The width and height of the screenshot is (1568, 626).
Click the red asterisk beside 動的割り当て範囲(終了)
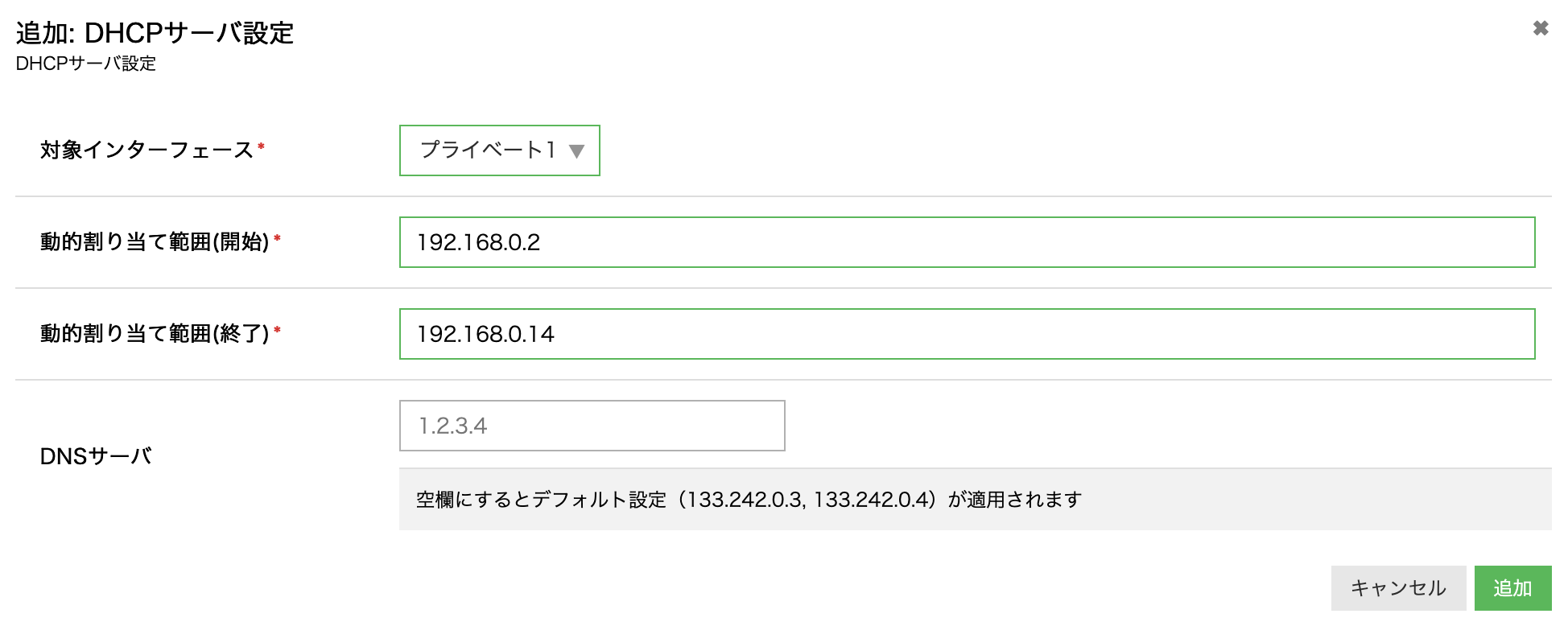(277, 330)
